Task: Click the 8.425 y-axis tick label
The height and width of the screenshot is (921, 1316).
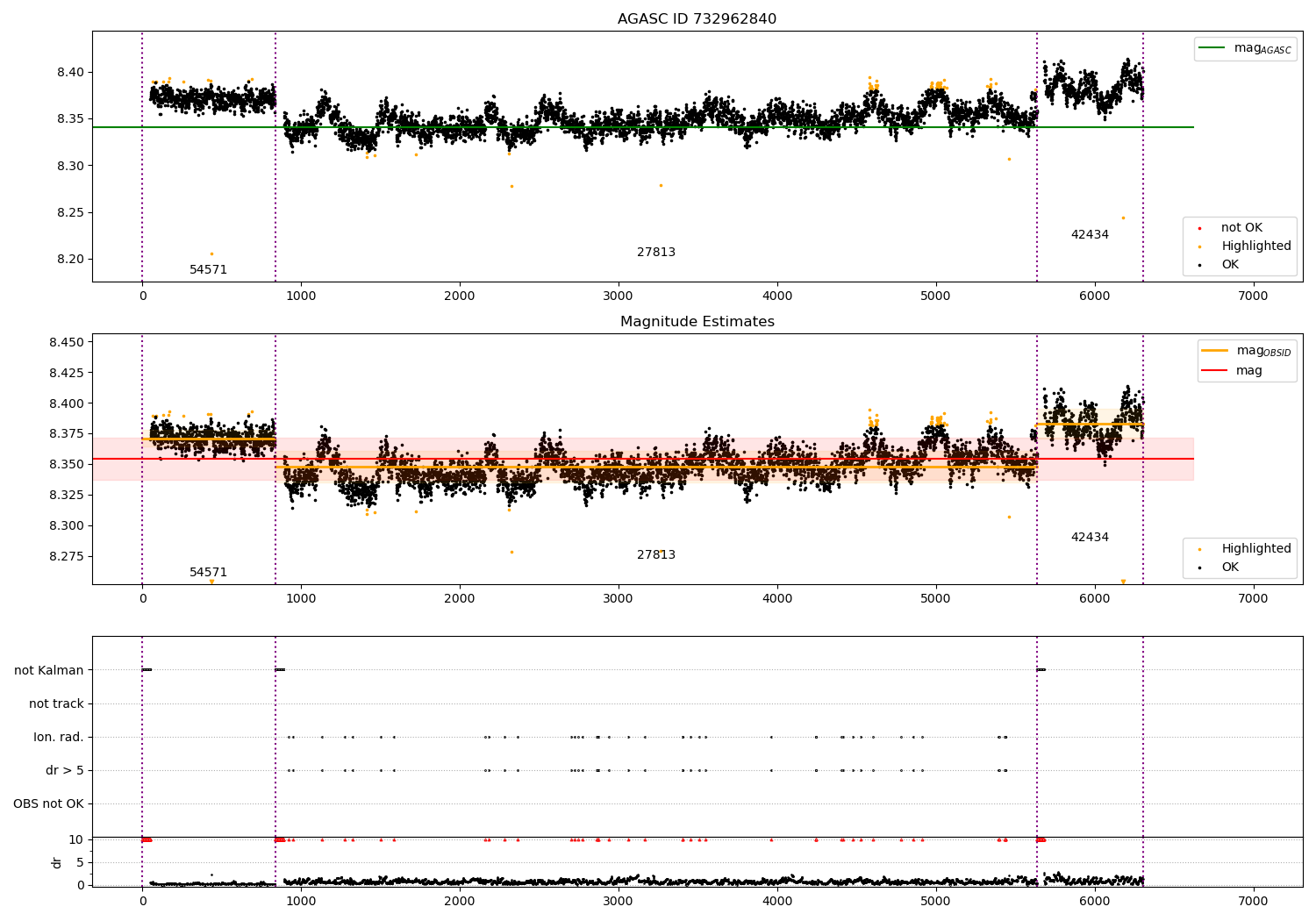Action: tap(67, 373)
